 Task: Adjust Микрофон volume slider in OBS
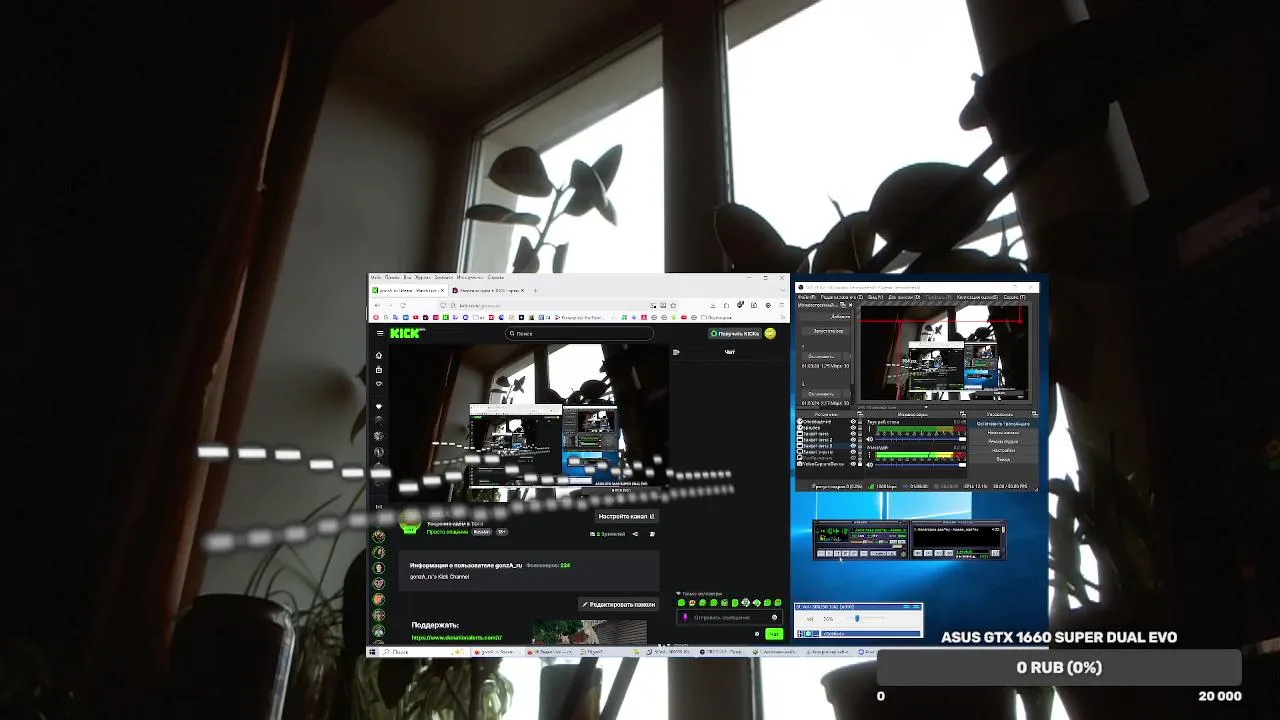[x=920, y=465]
